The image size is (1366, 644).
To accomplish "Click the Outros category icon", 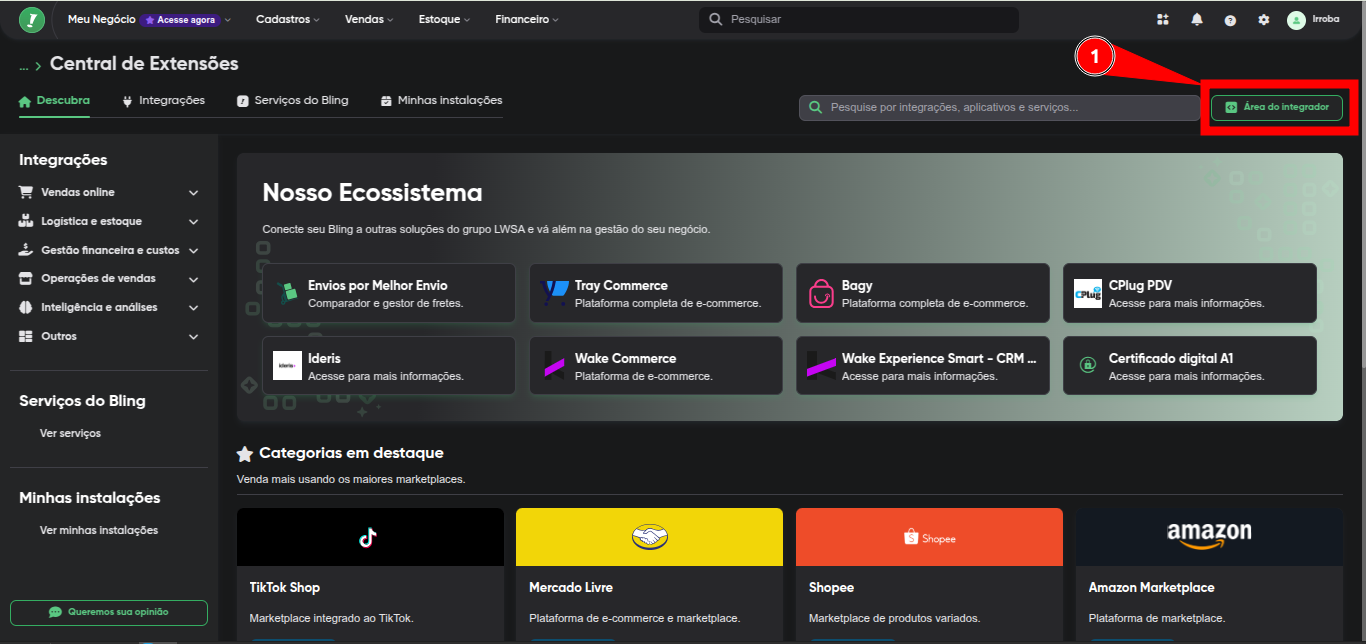I will tap(26, 336).
